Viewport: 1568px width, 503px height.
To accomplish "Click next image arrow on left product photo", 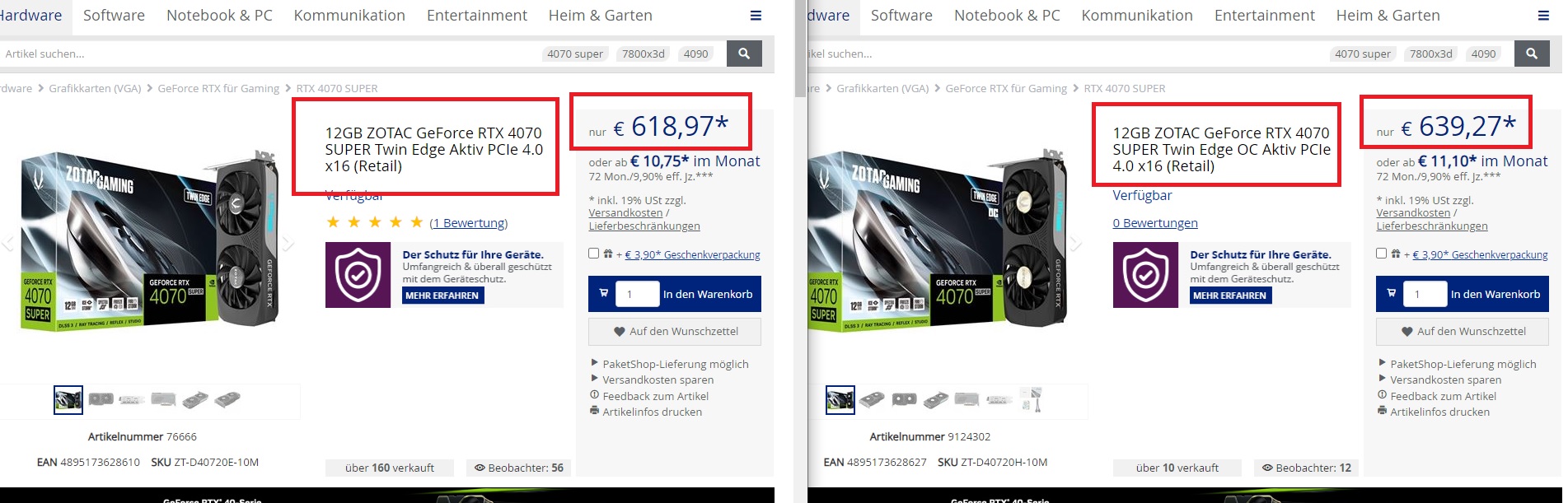I will [x=288, y=244].
